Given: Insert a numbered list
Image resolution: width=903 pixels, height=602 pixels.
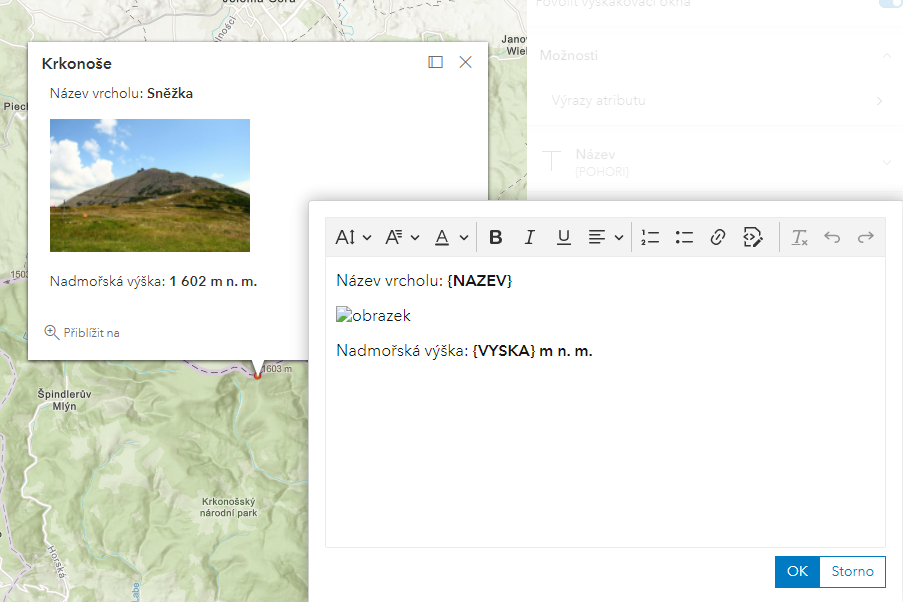Looking at the screenshot, I should click(x=650, y=237).
